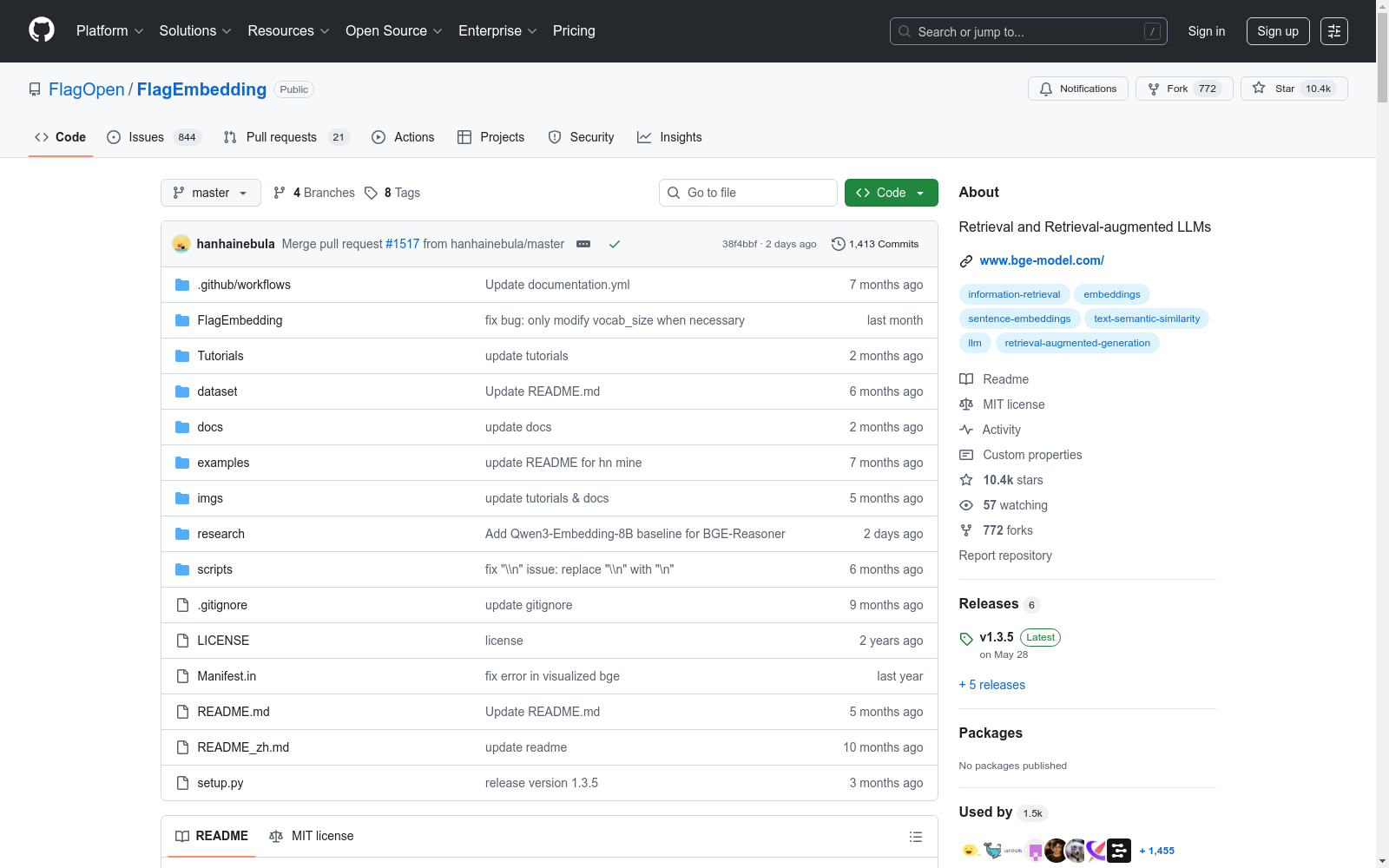
Task: Click the hanhainebula avatar
Action: click(181, 244)
